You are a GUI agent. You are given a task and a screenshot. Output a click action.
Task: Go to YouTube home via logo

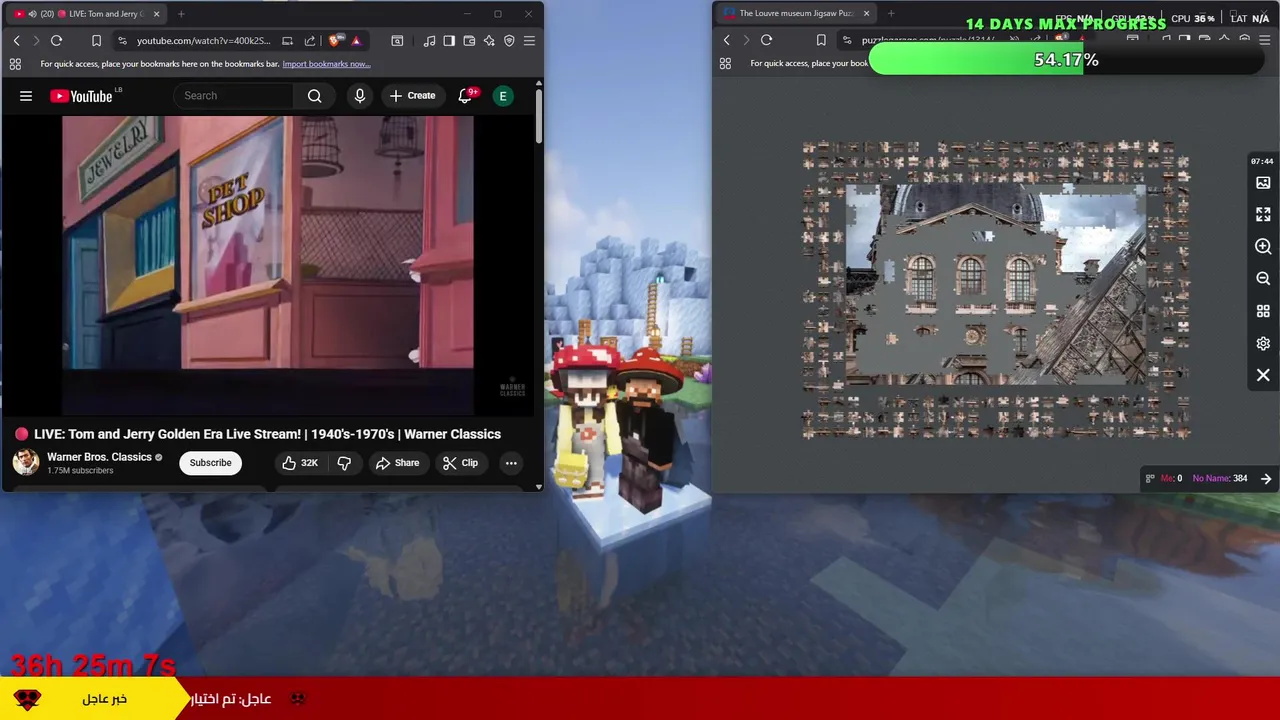click(81, 96)
